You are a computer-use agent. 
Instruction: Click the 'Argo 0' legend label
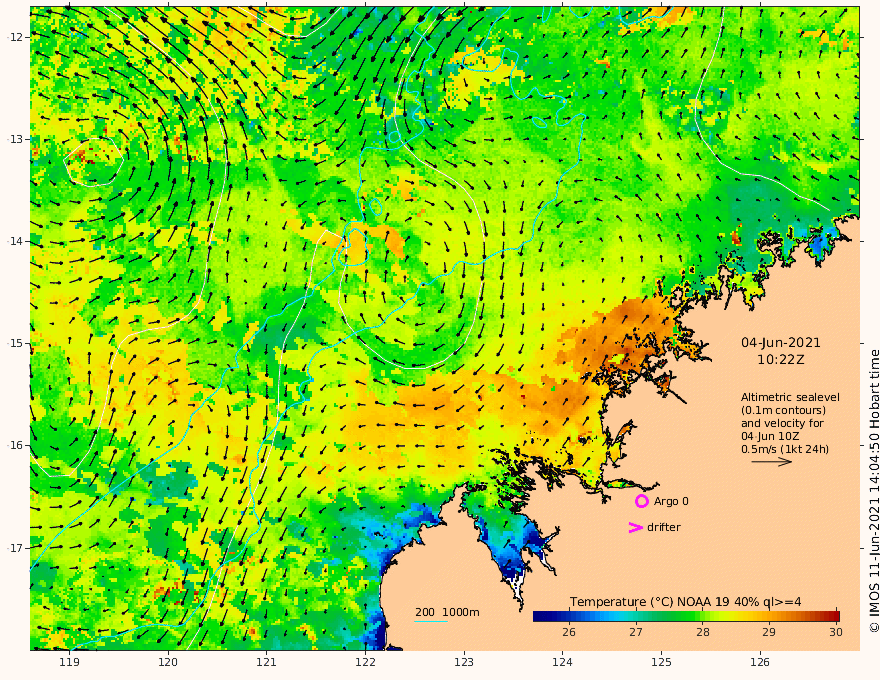click(671, 501)
